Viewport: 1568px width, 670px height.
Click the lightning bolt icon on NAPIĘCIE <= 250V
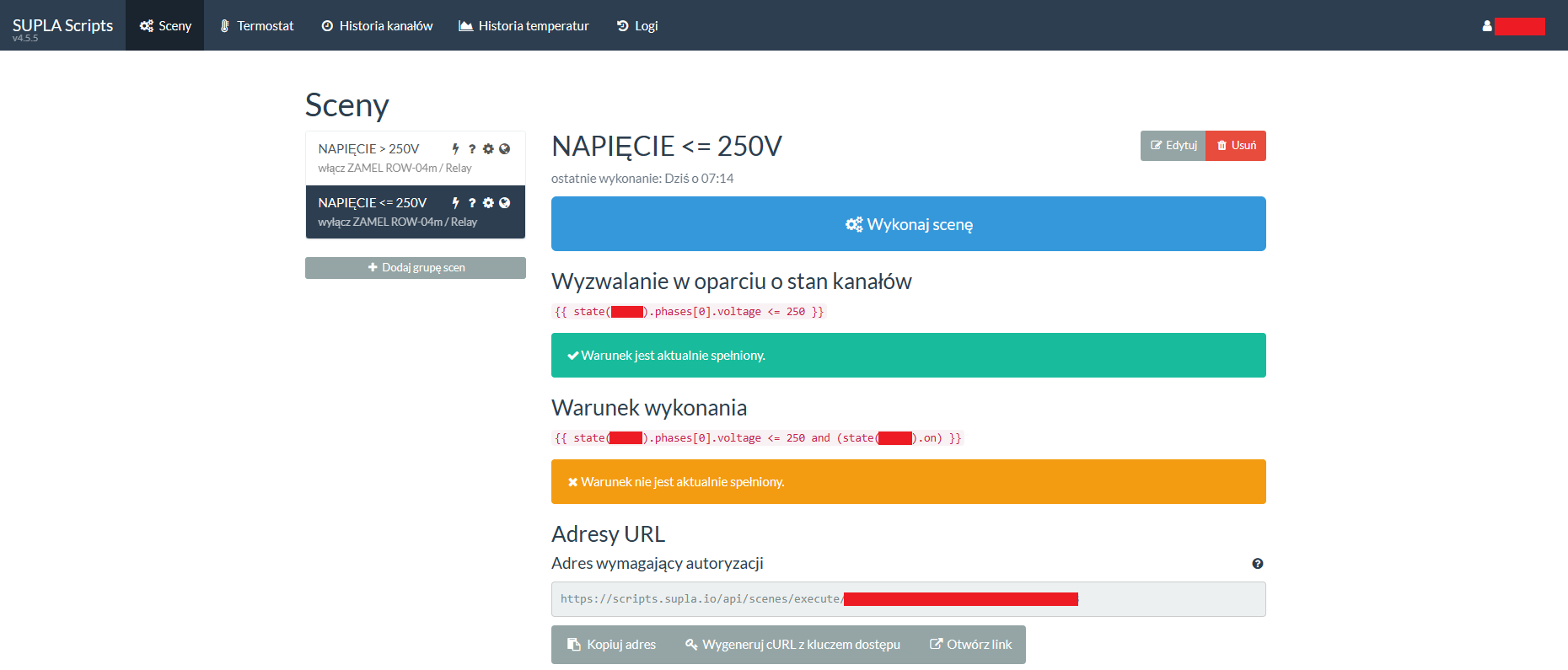(455, 203)
